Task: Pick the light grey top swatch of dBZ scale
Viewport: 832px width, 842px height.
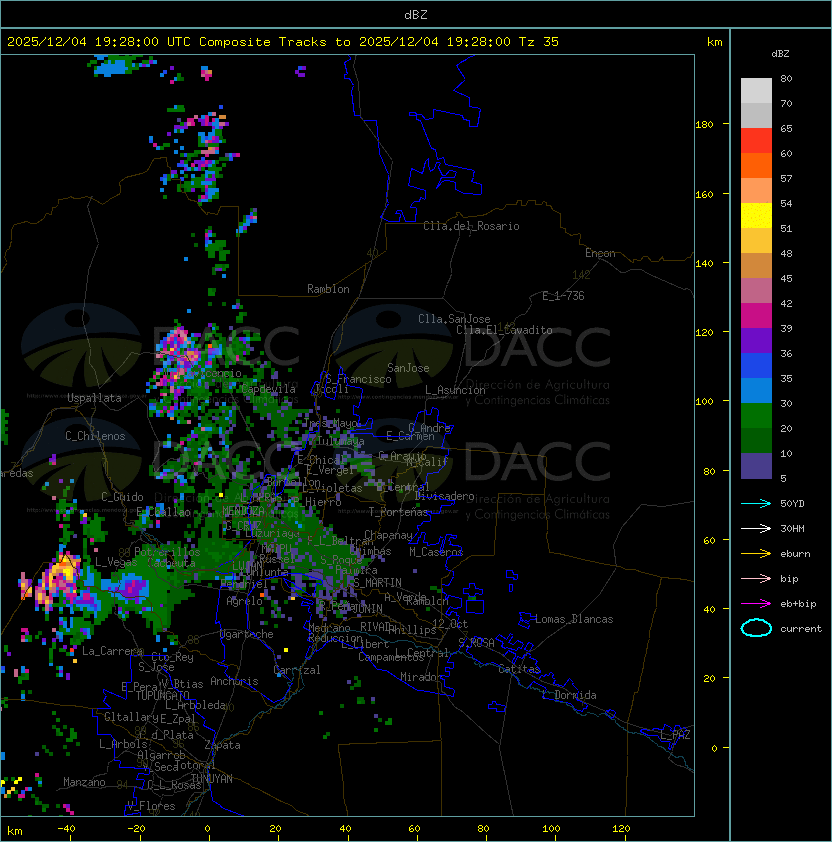Action: pos(756,90)
